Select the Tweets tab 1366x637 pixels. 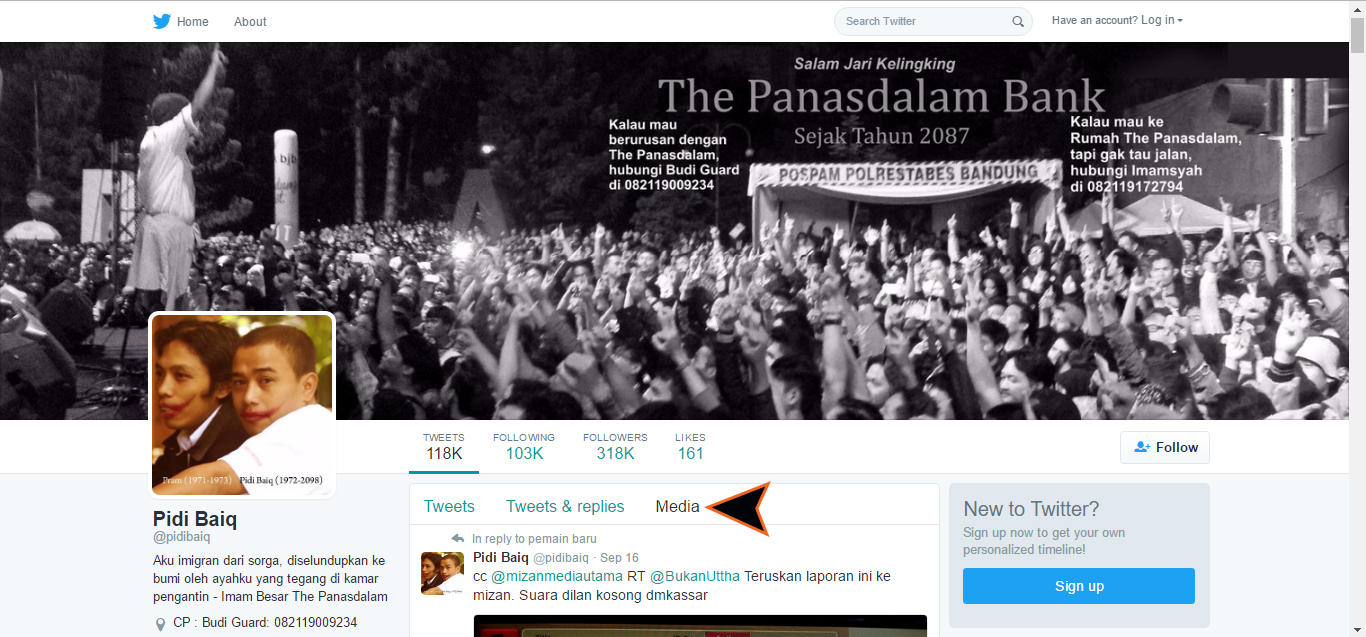tap(449, 506)
